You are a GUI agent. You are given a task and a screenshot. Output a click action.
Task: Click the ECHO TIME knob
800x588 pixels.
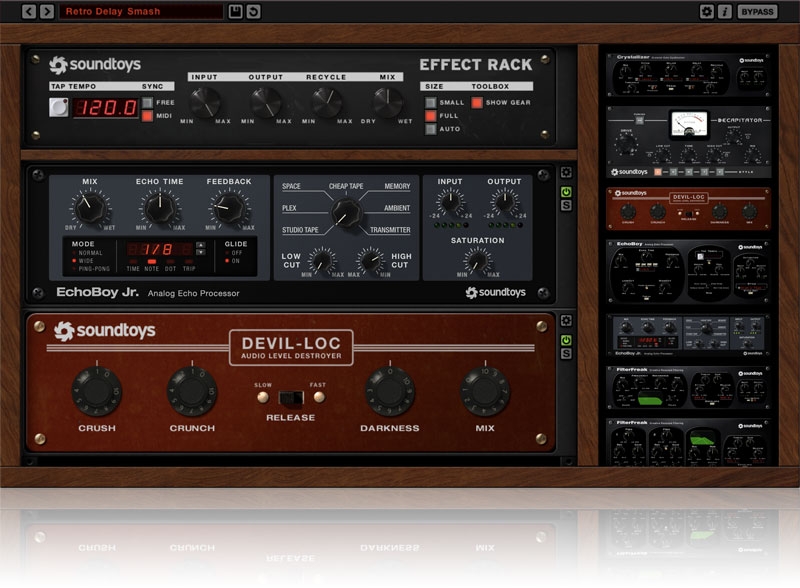click(160, 208)
